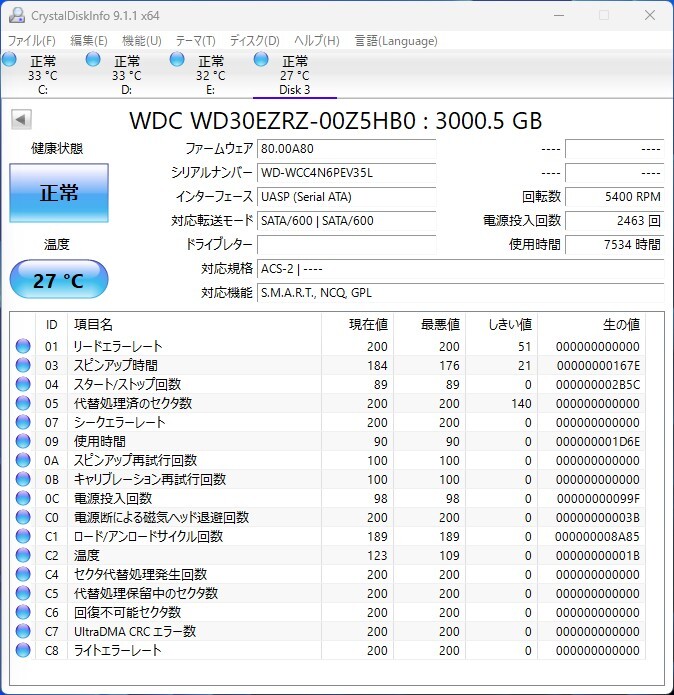674x695 pixels.
Task: Click status orb for drive D:
Action: pyautogui.click(x=93, y=59)
